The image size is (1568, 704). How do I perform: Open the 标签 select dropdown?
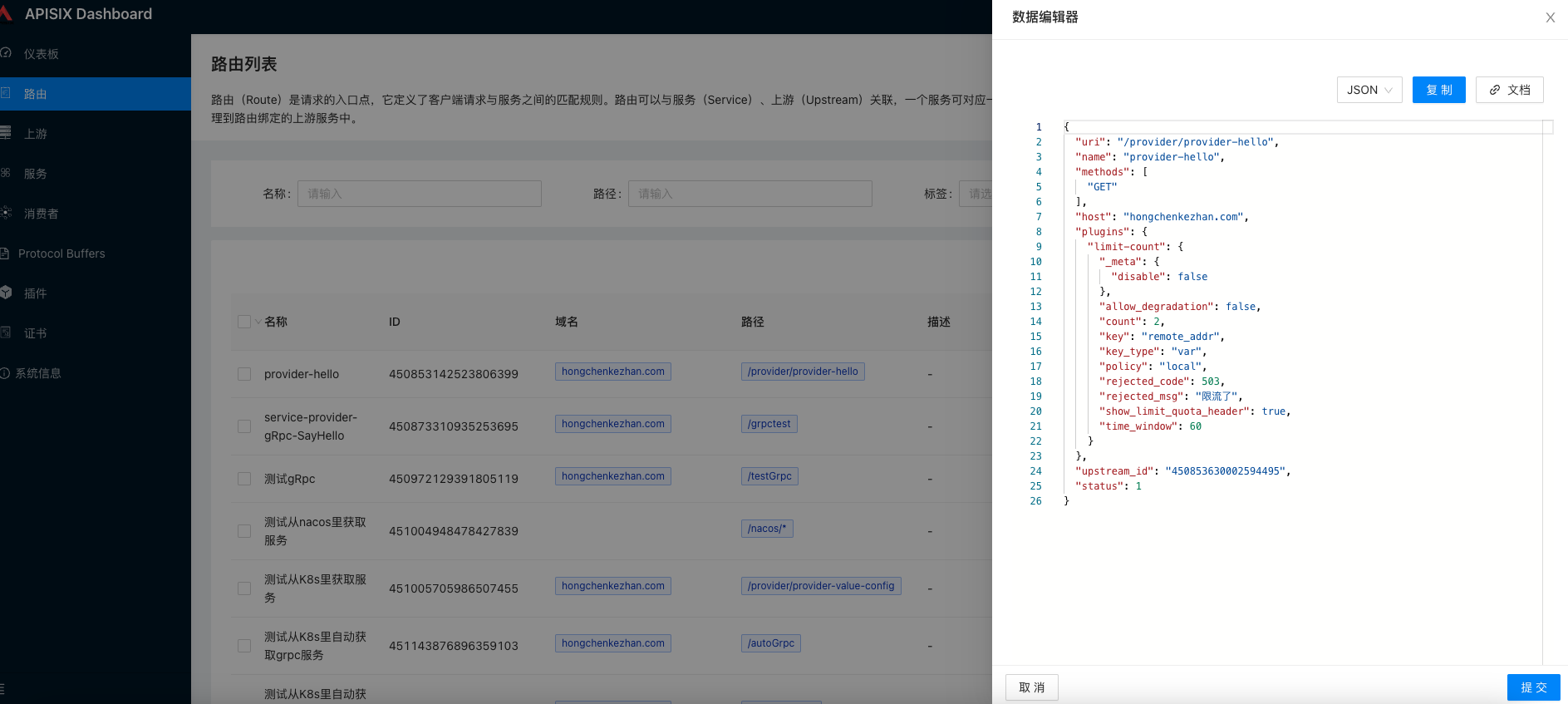click(x=976, y=194)
